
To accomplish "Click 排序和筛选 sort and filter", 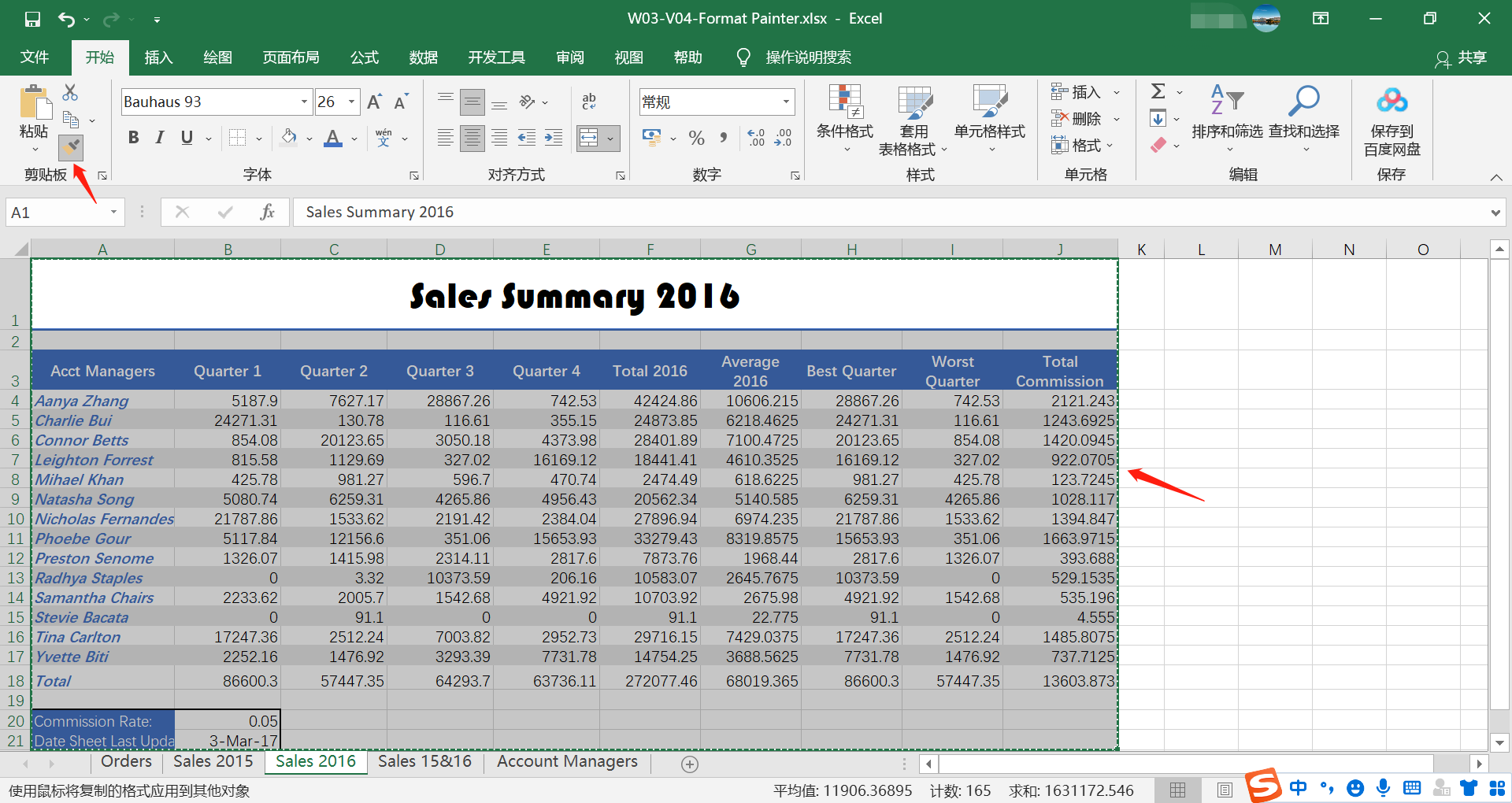I will coord(1227,118).
